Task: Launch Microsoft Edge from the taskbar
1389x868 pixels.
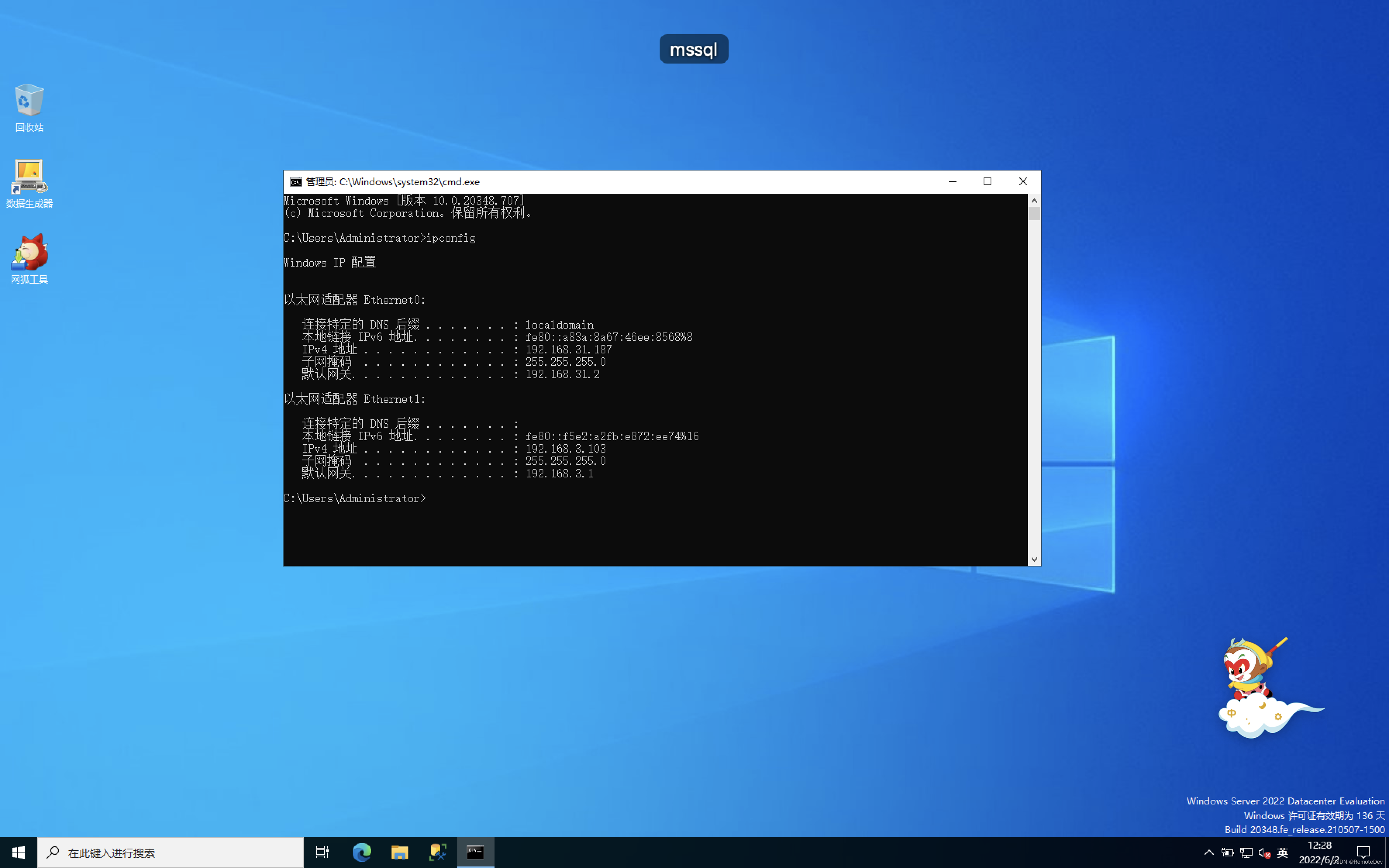Action: [362, 852]
